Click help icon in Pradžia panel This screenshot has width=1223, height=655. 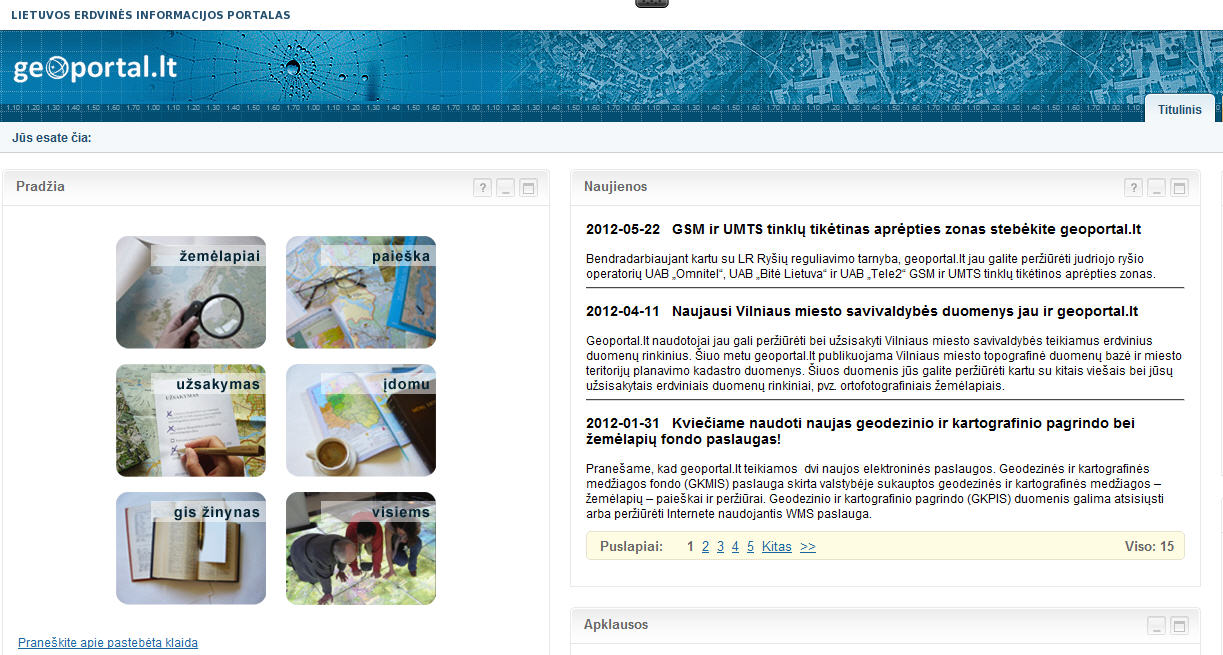click(x=482, y=187)
